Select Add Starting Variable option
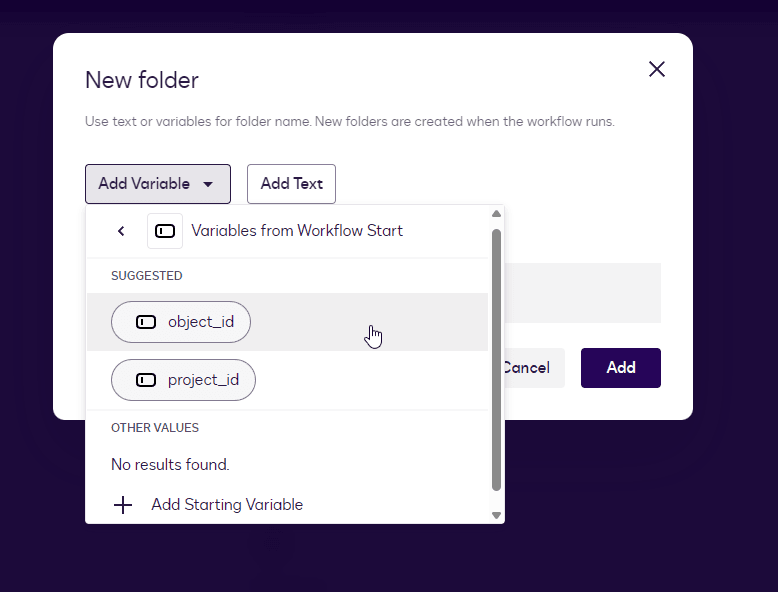778x592 pixels. (226, 505)
